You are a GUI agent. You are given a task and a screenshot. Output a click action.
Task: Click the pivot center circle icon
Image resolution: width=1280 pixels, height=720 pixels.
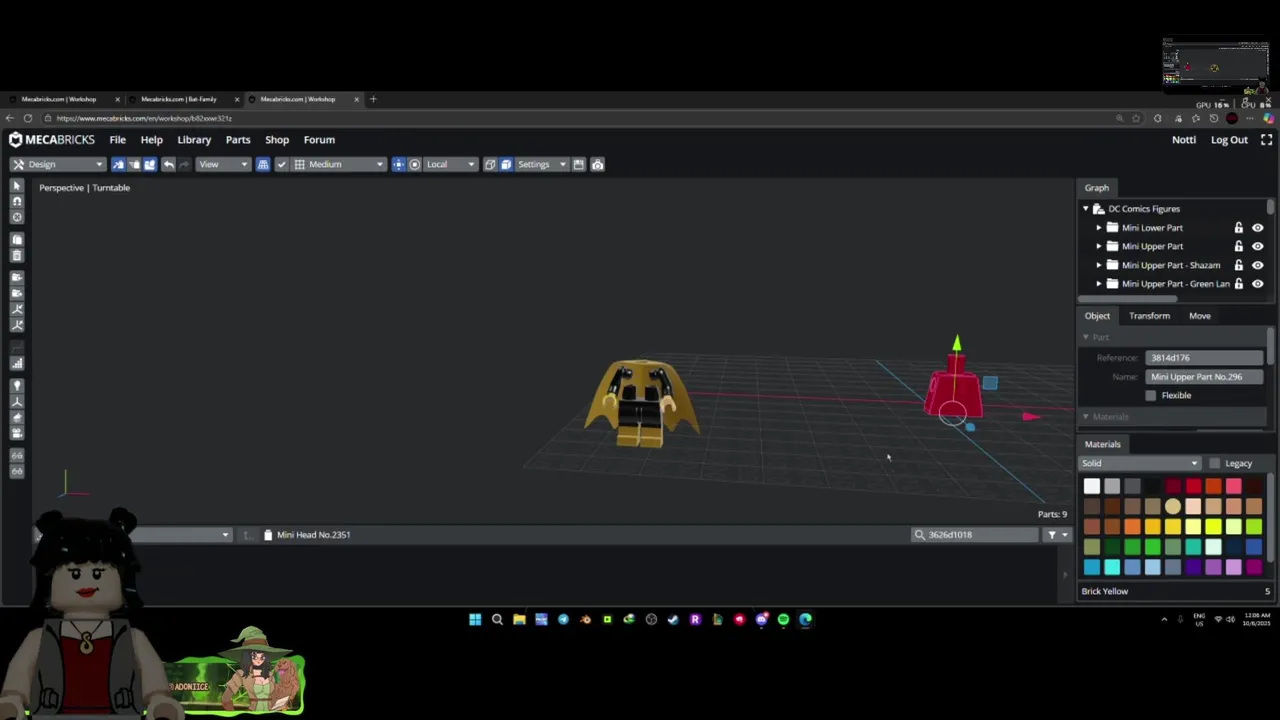pos(415,164)
